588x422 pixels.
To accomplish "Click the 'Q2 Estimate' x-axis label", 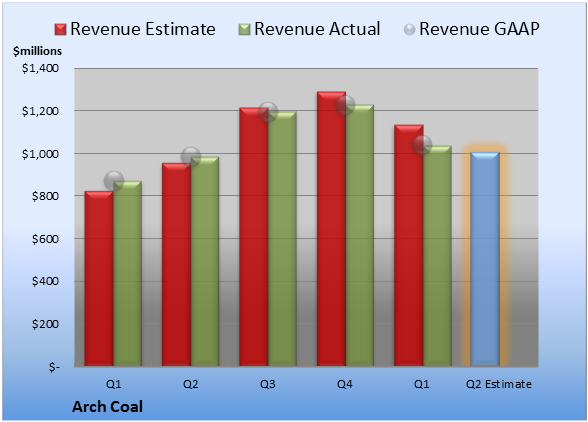I will [499, 384].
